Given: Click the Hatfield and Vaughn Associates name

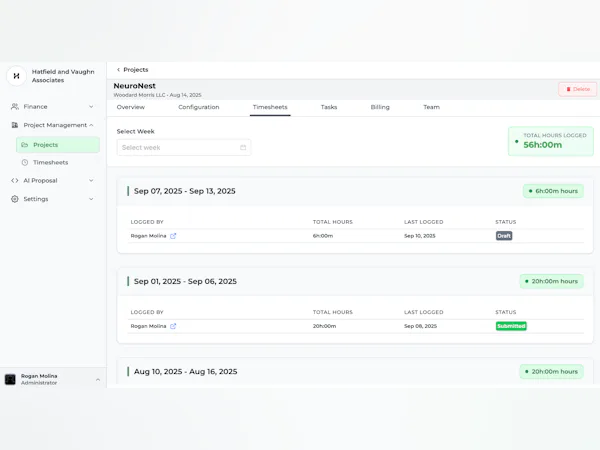Looking at the screenshot, I should click(63, 76).
